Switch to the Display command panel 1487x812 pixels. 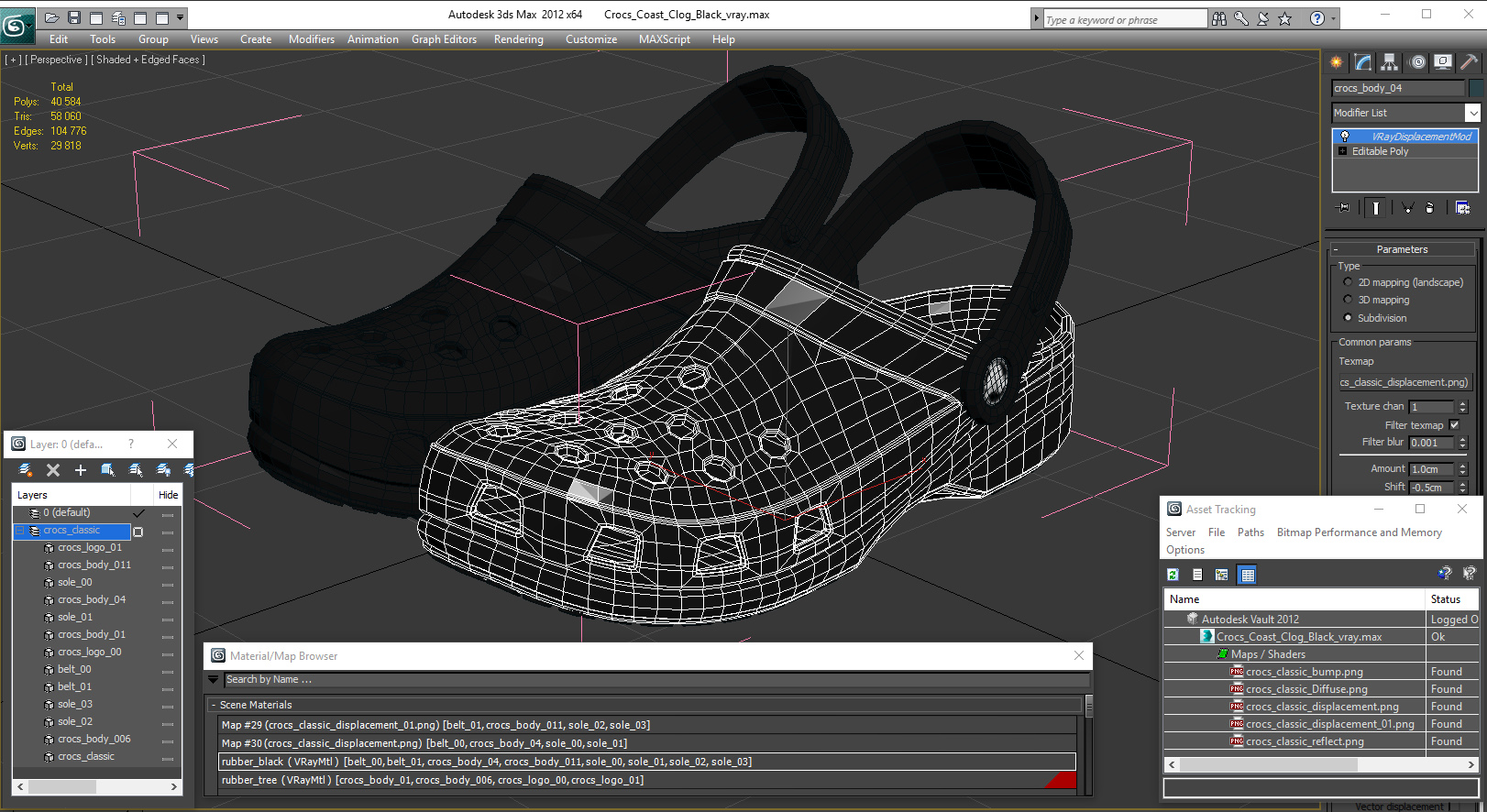click(x=1443, y=62)
